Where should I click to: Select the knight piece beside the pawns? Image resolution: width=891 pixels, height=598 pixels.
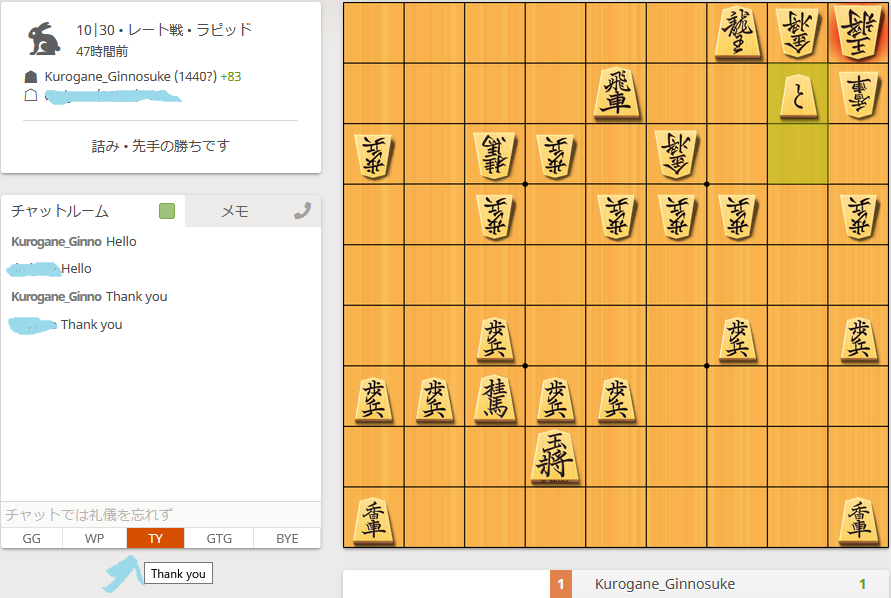pyautogui.click(x=494, y=397)
